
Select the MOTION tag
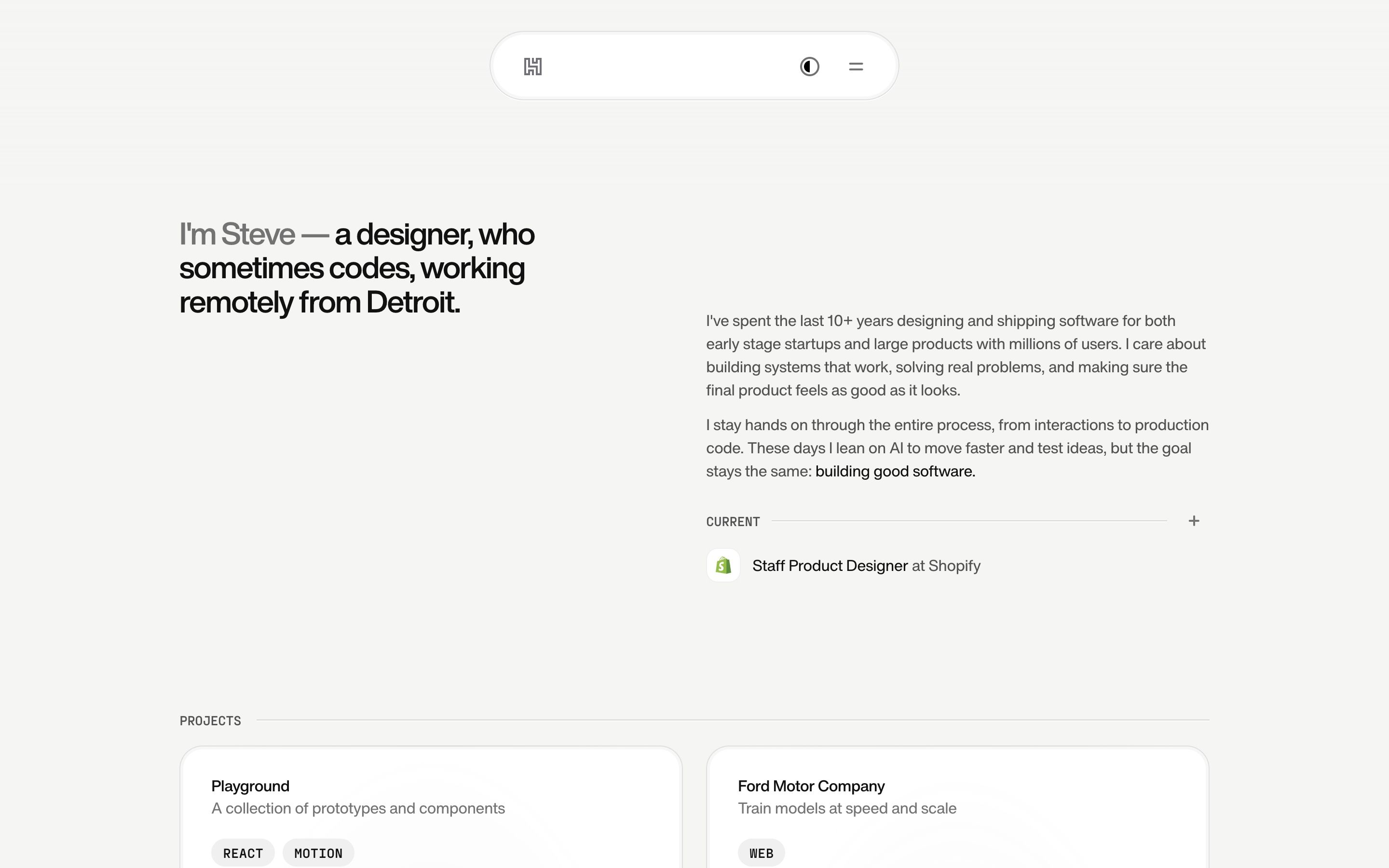tap(318, 853)
